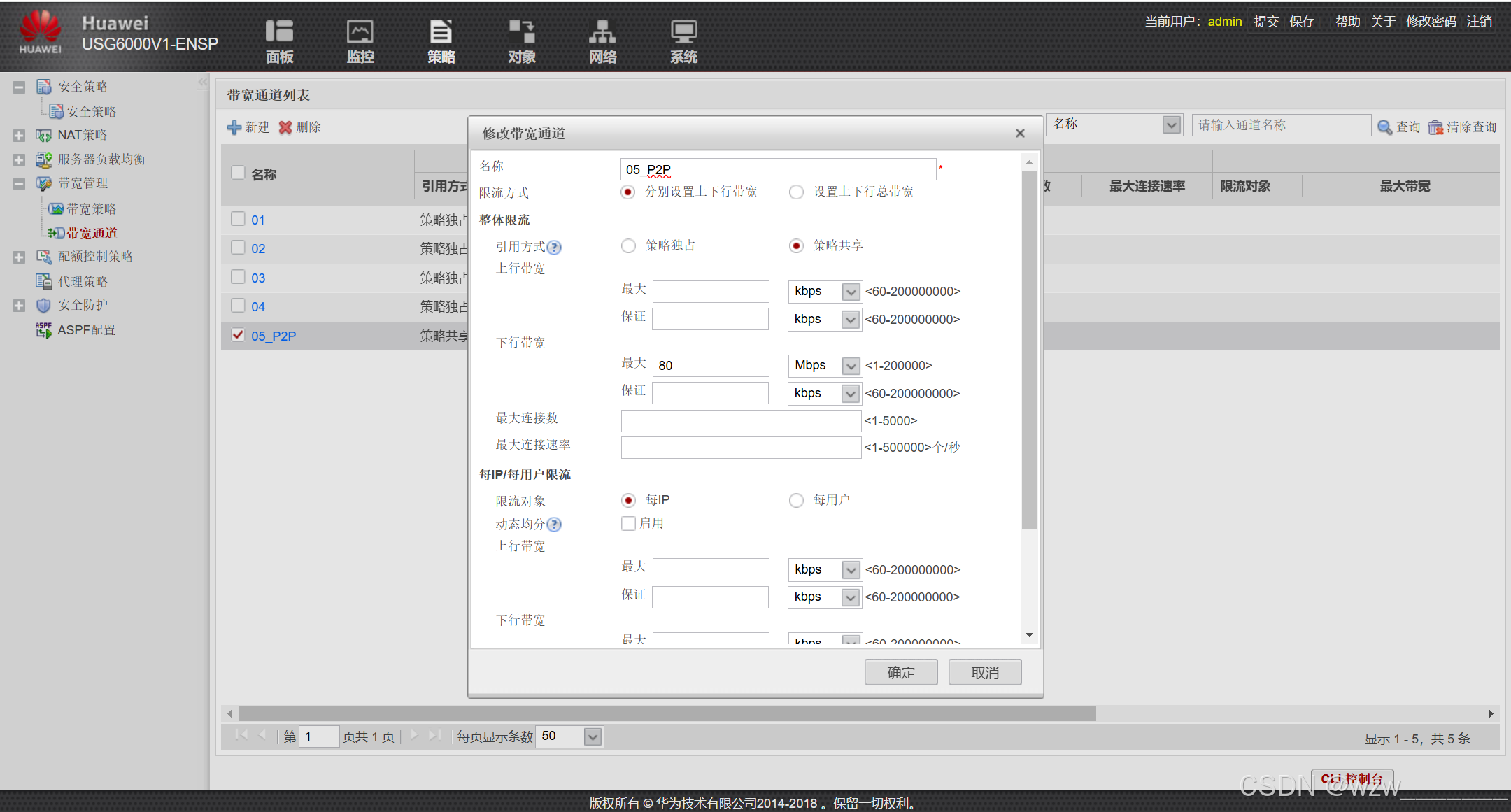Click the 确定 confirm button
The image size is (1511, 812).
point(900,673)
